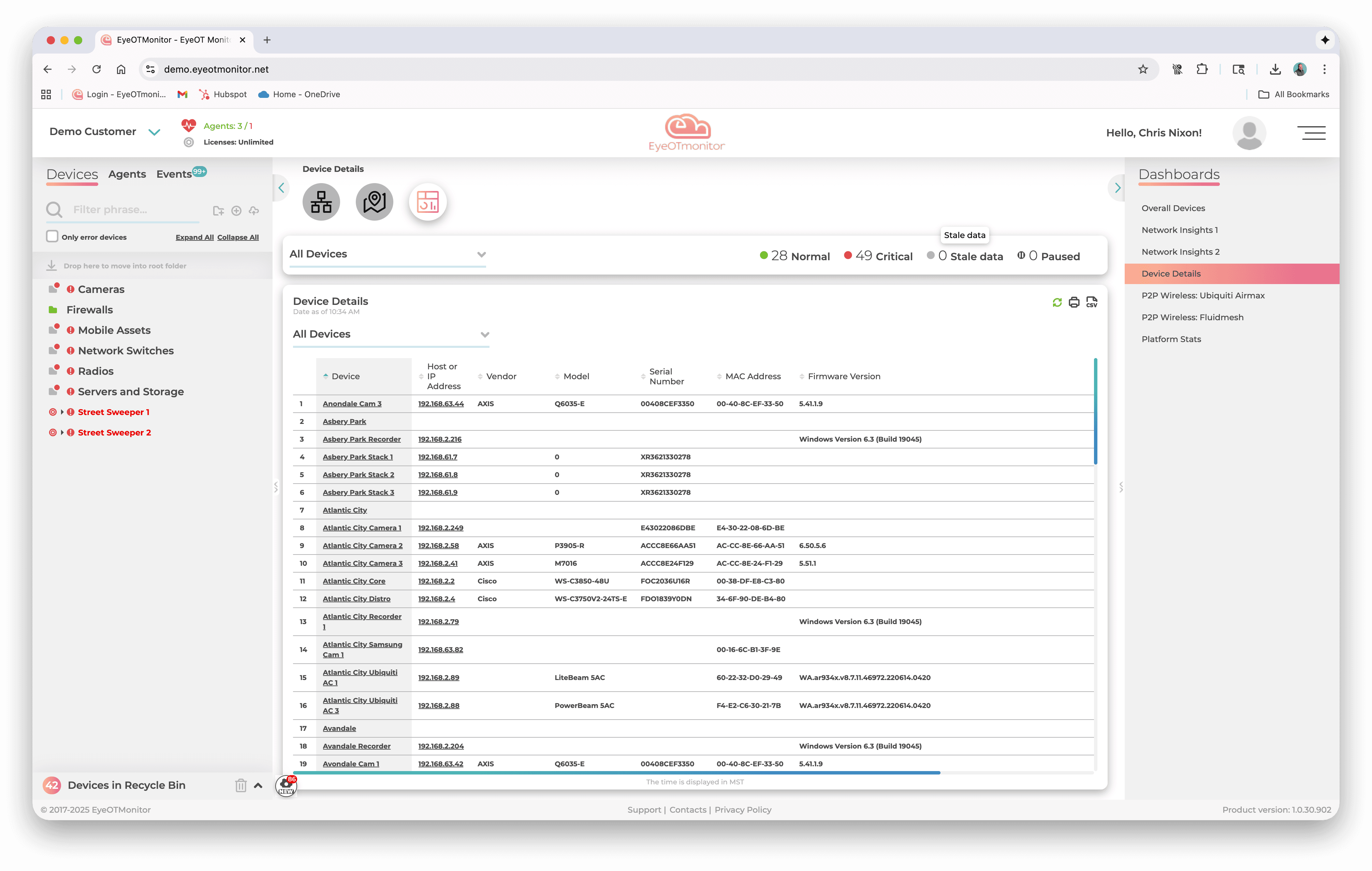
Task: Enable the Only error devices checkbox
Action: (53, 236)
